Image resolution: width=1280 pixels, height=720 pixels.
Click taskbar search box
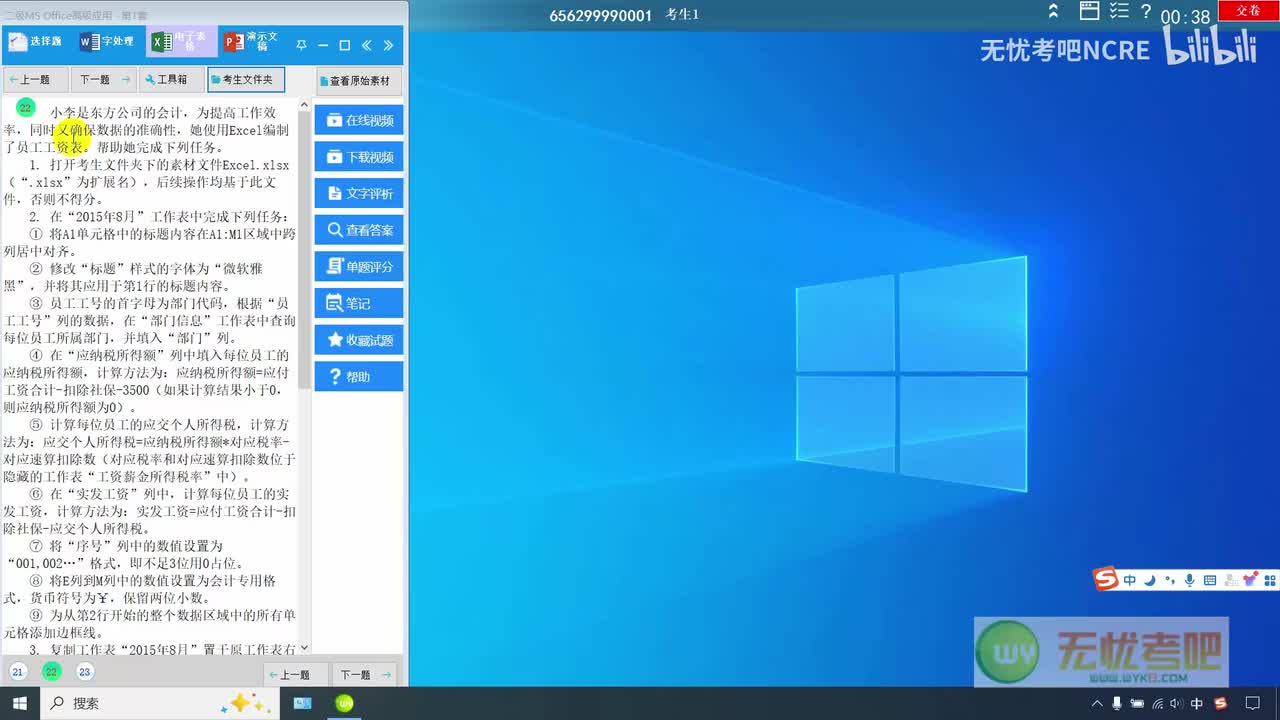click(x=161, y=704)
